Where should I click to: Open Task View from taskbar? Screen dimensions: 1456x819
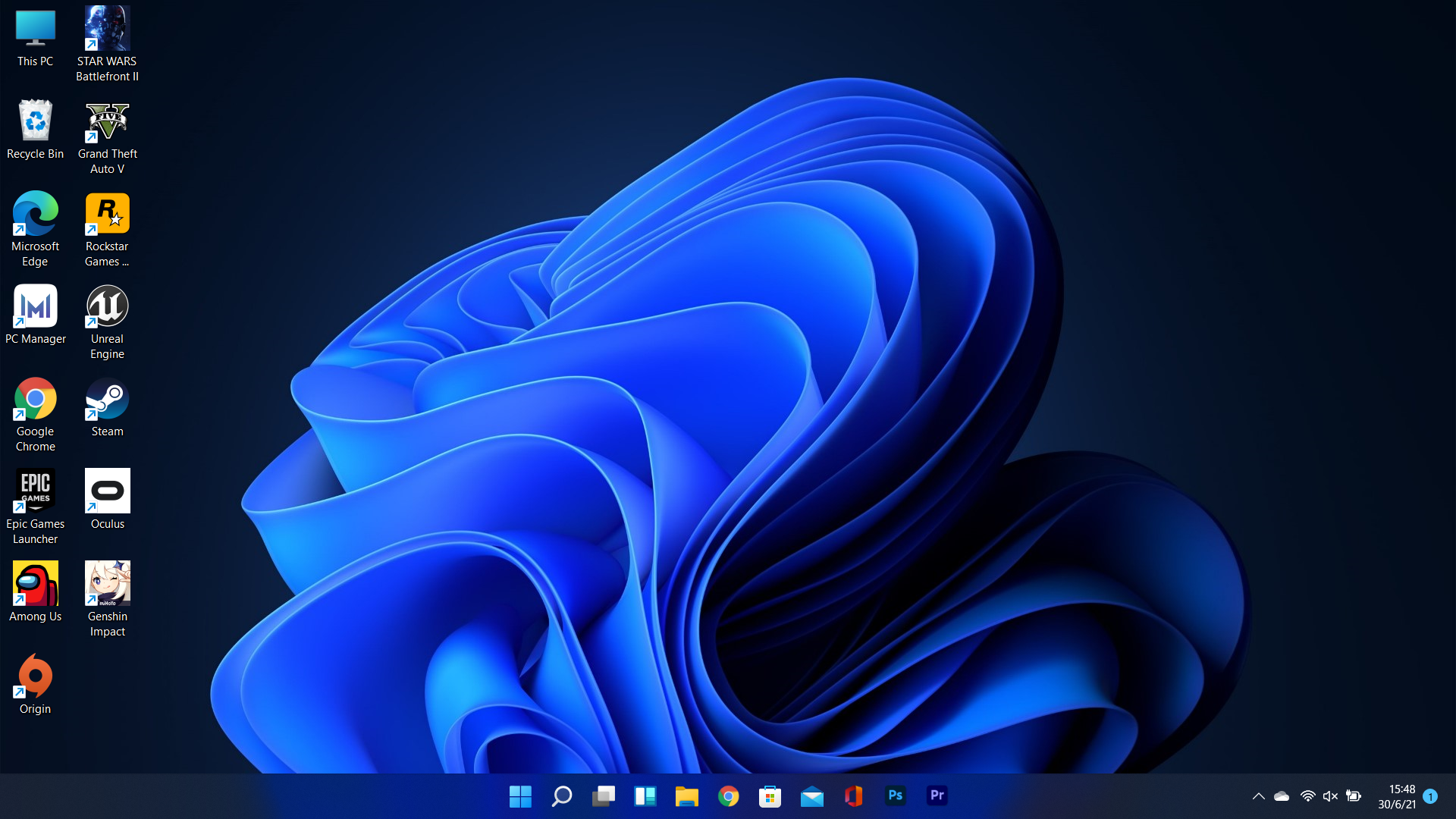coord(604,796)
